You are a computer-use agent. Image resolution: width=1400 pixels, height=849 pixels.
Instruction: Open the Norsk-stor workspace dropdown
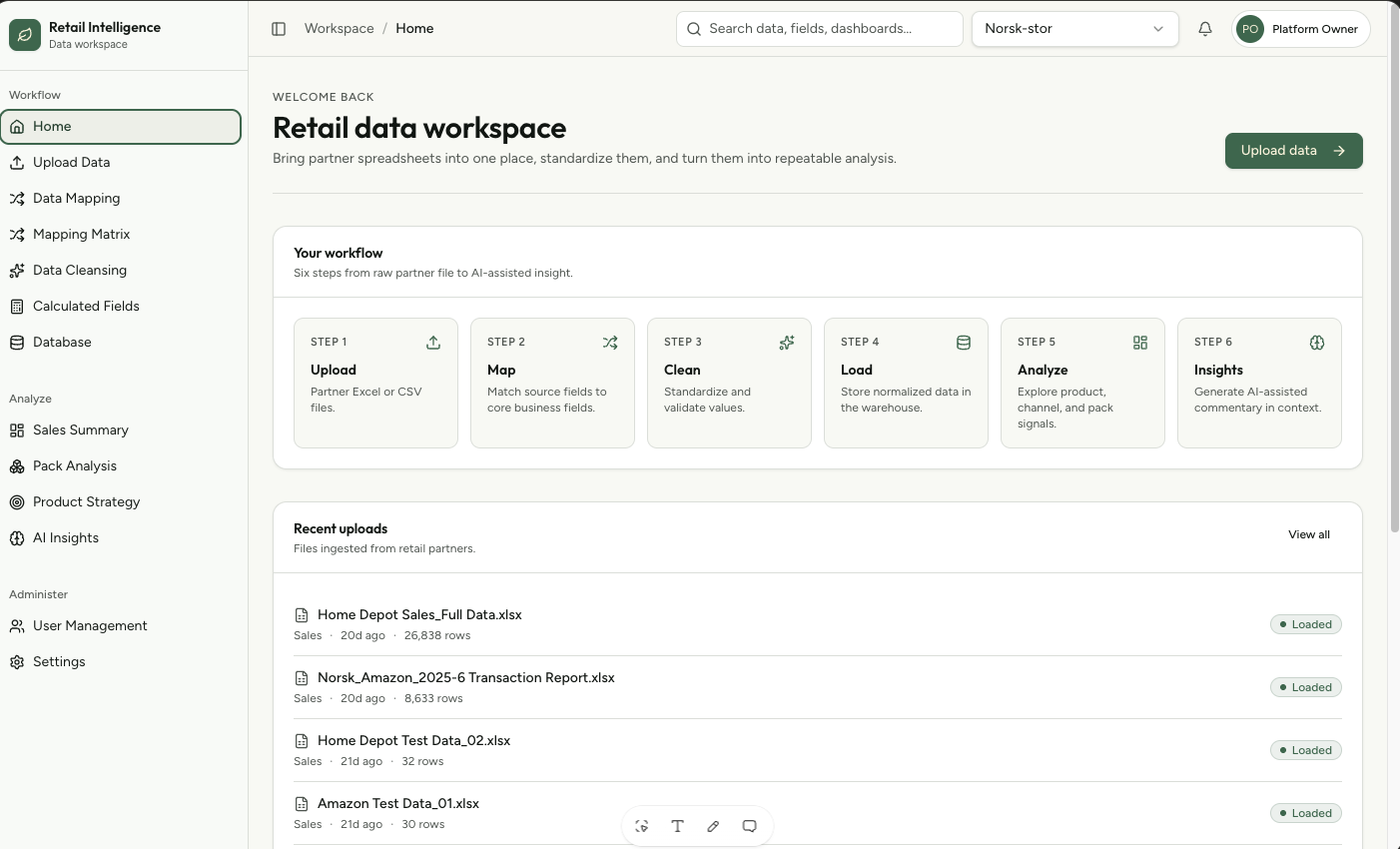click(1075, 29)
